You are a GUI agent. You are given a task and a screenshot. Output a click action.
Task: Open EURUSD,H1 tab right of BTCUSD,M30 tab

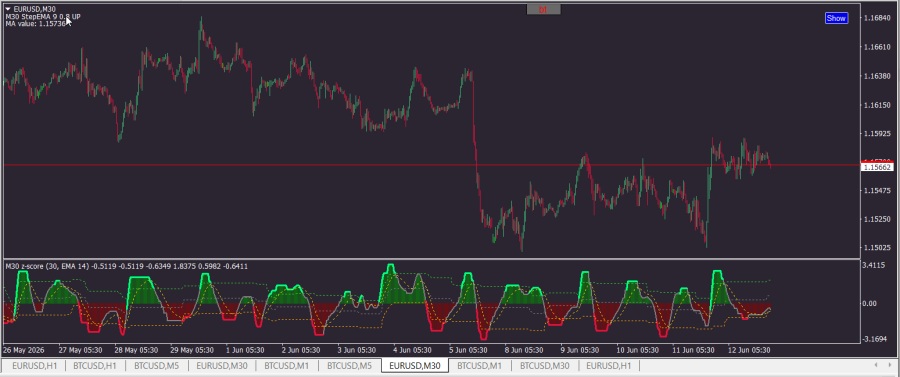(608, 366)
